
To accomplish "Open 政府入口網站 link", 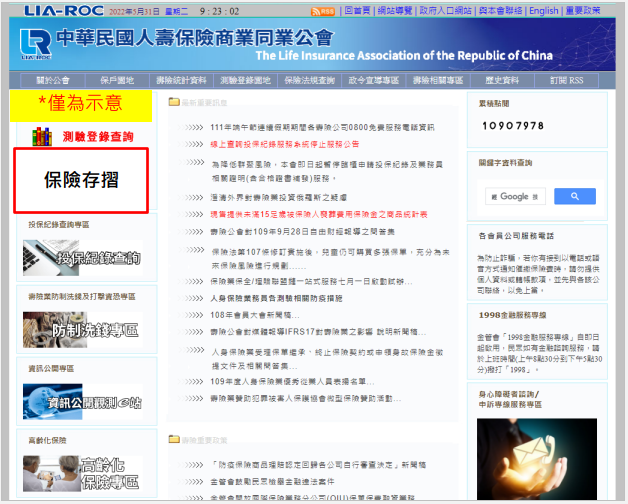I will click(x=445, y=11).
